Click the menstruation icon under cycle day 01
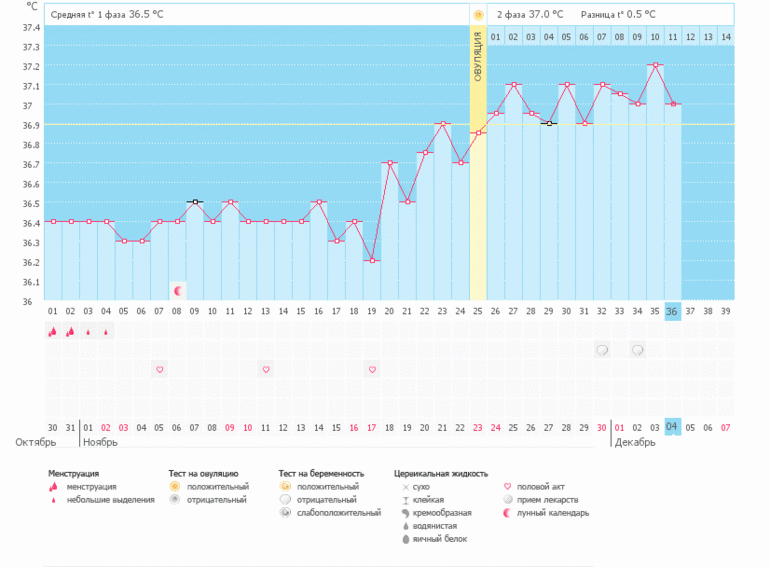The width and height of the screenshot is (770, 567). 52,332
